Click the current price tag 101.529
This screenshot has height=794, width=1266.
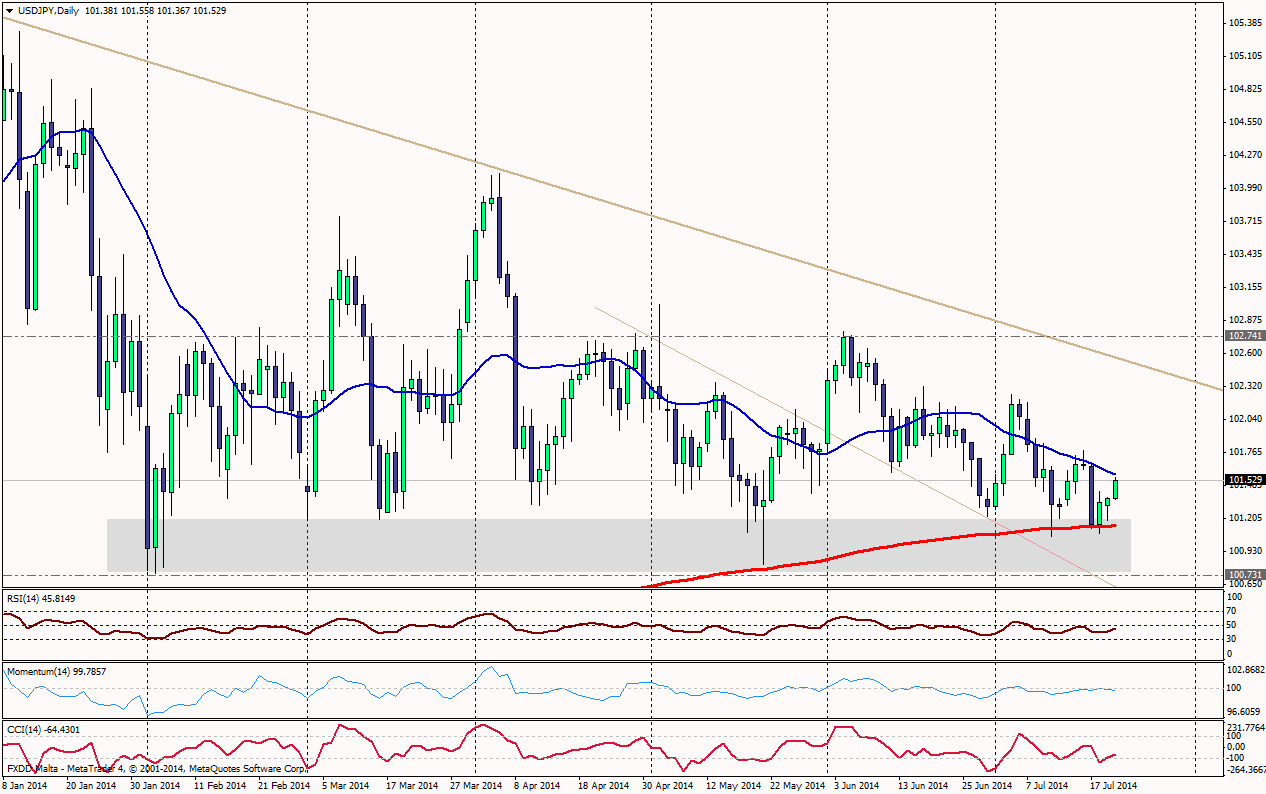[1244, 481]
